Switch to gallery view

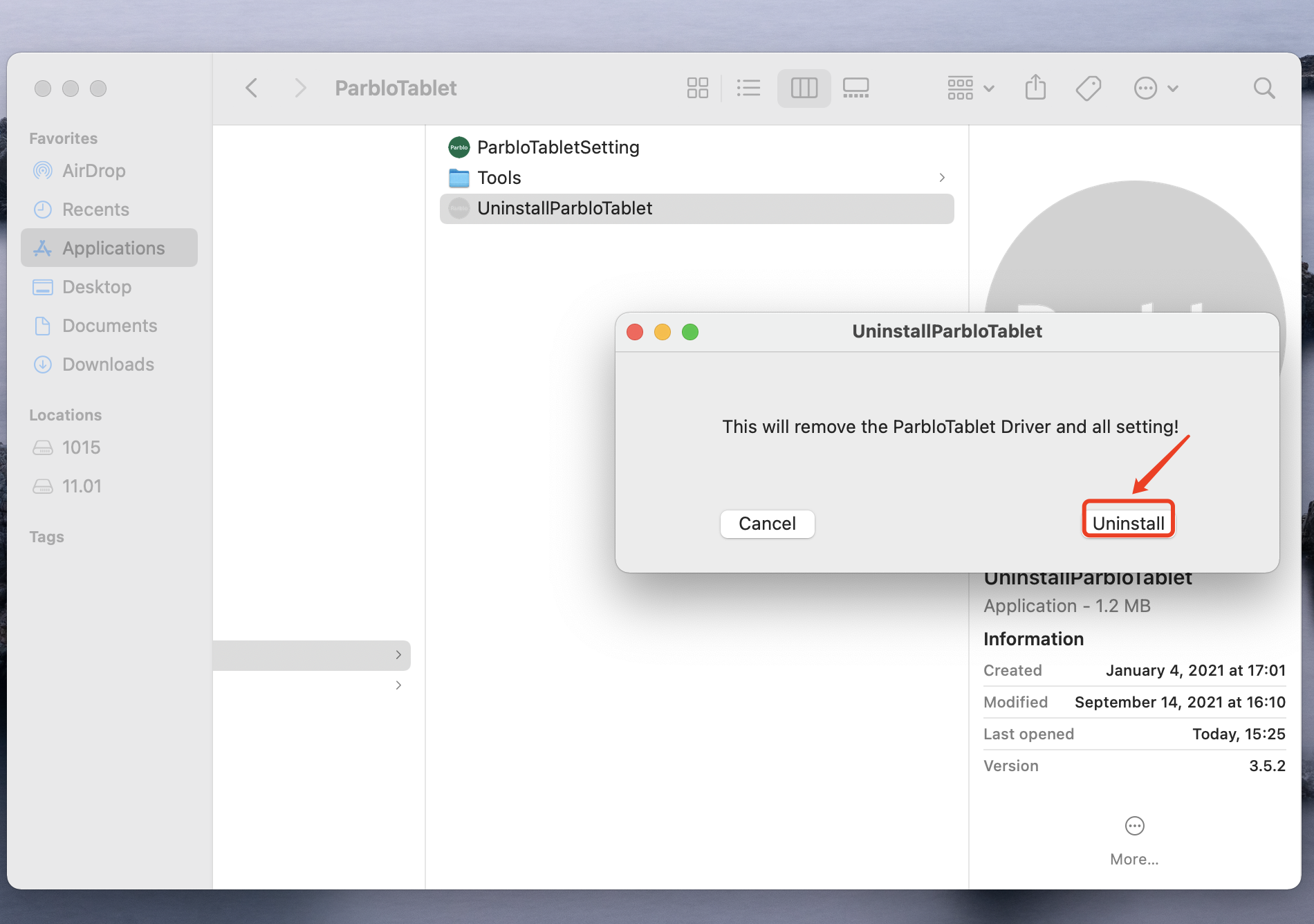855,88
